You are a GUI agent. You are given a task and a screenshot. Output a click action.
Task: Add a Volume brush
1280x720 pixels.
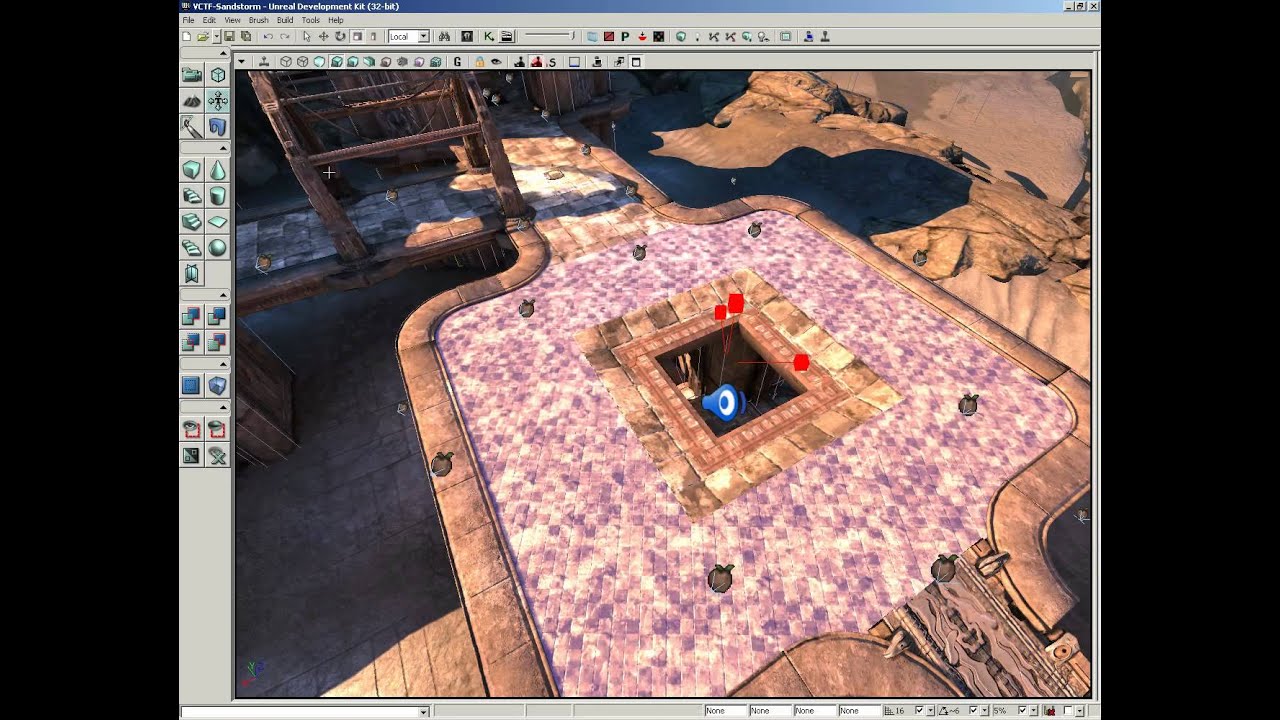217,386
